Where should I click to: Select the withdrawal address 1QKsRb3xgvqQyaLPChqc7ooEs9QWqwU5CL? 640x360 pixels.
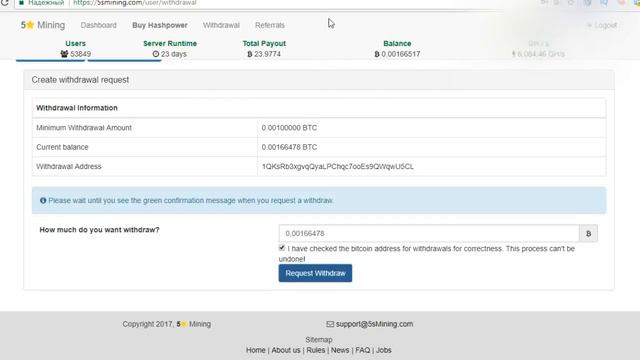(x=338, y=167)
